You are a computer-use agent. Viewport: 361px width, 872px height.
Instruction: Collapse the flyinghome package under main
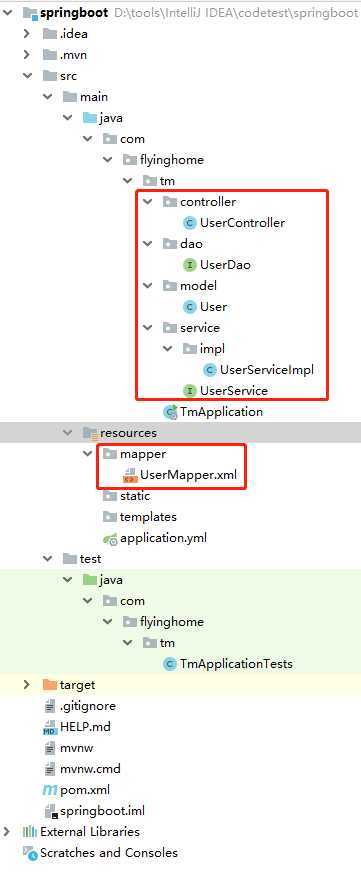[x=107, y=160]
